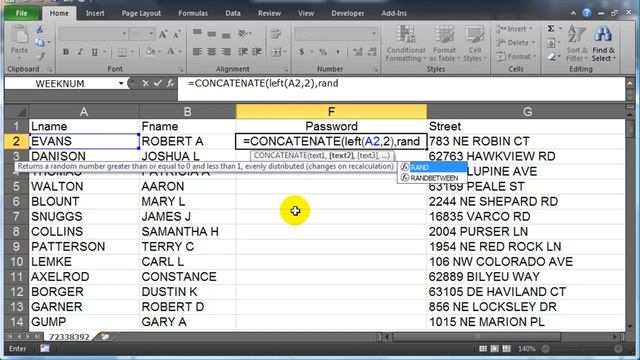Toggle Align Text Right

(226, 52)
